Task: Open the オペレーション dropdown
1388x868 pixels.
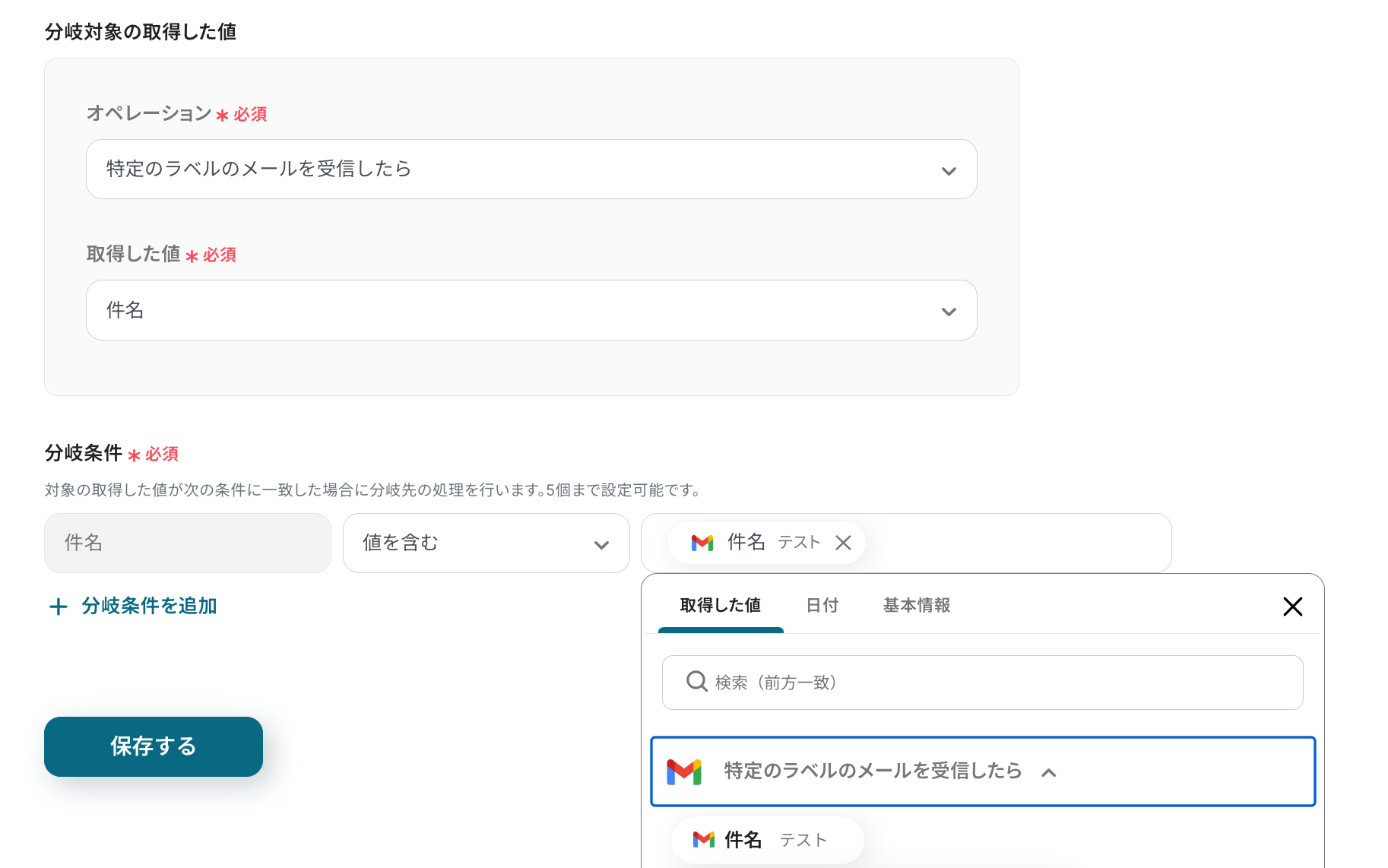Action: [531, 169]
